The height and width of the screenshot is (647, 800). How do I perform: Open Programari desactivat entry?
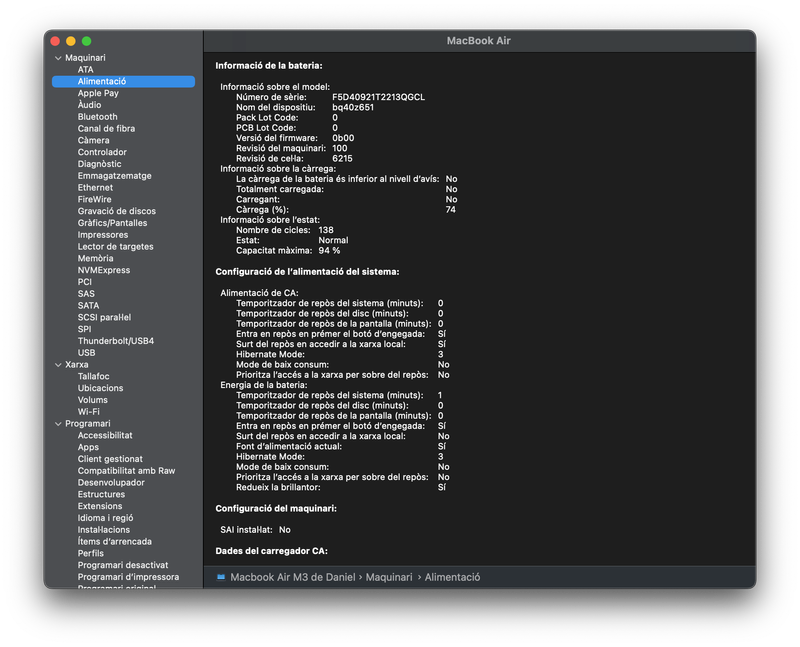(123, 565)
